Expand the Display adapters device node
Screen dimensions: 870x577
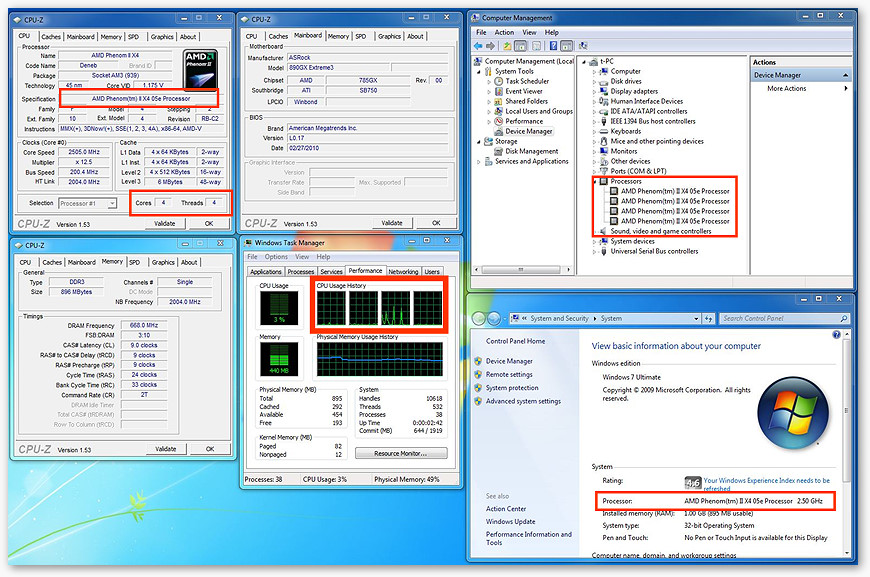tap(596, 91)
